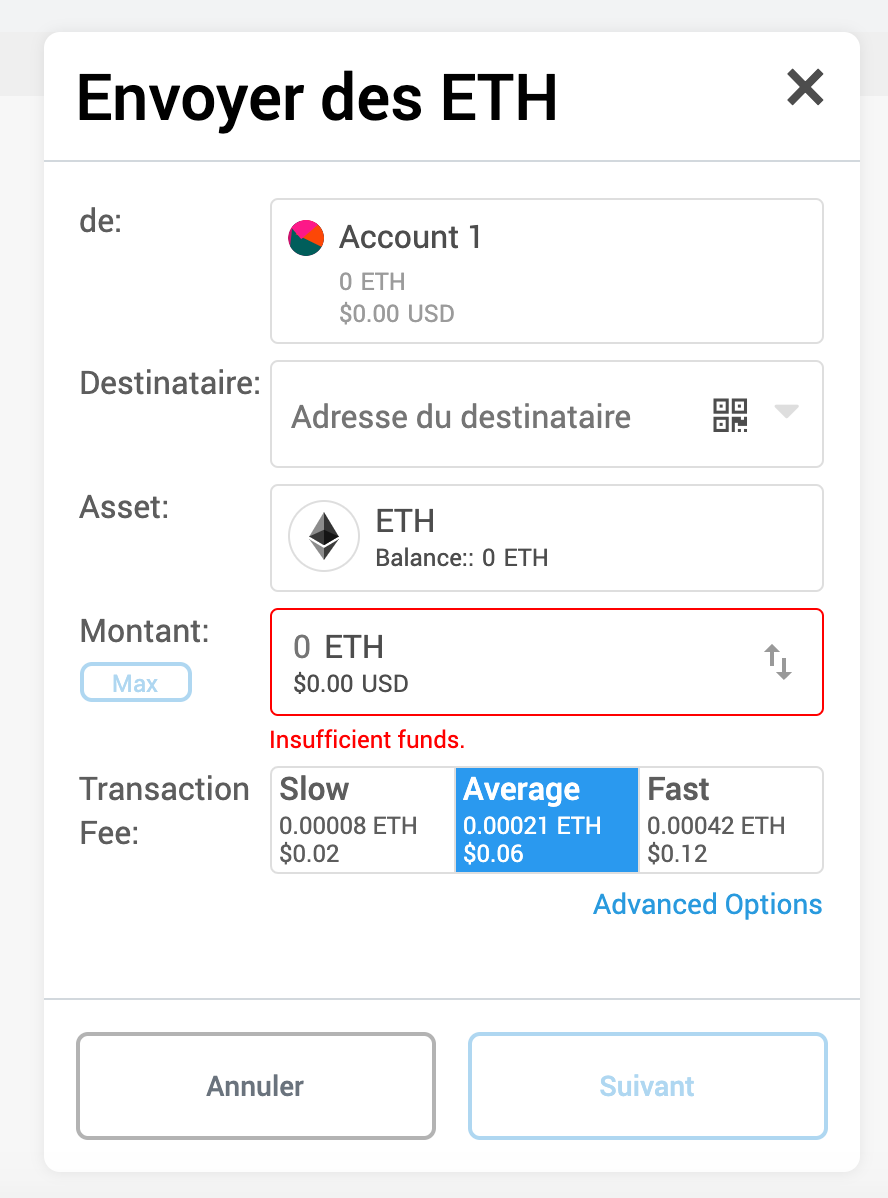Open Advanced Options link
888x1198 pixels.
[708, 905]
